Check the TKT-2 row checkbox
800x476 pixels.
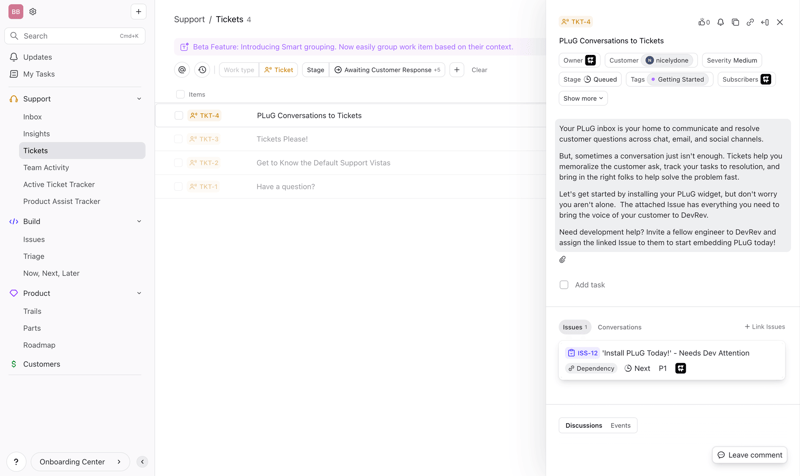pos(179,163)
